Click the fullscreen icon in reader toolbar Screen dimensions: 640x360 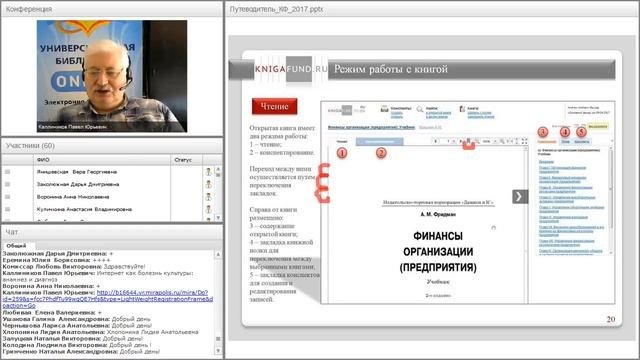[x=524, y=141]
